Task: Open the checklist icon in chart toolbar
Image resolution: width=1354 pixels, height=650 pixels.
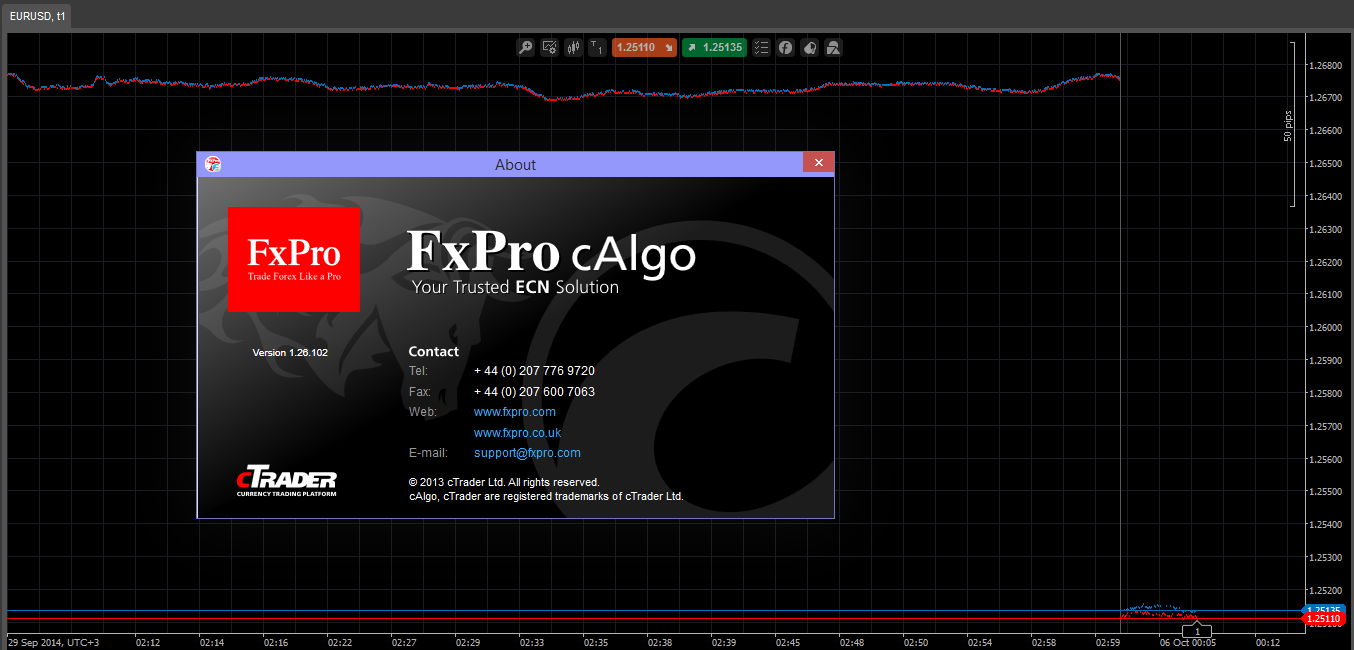Action: tap(762, 47)
